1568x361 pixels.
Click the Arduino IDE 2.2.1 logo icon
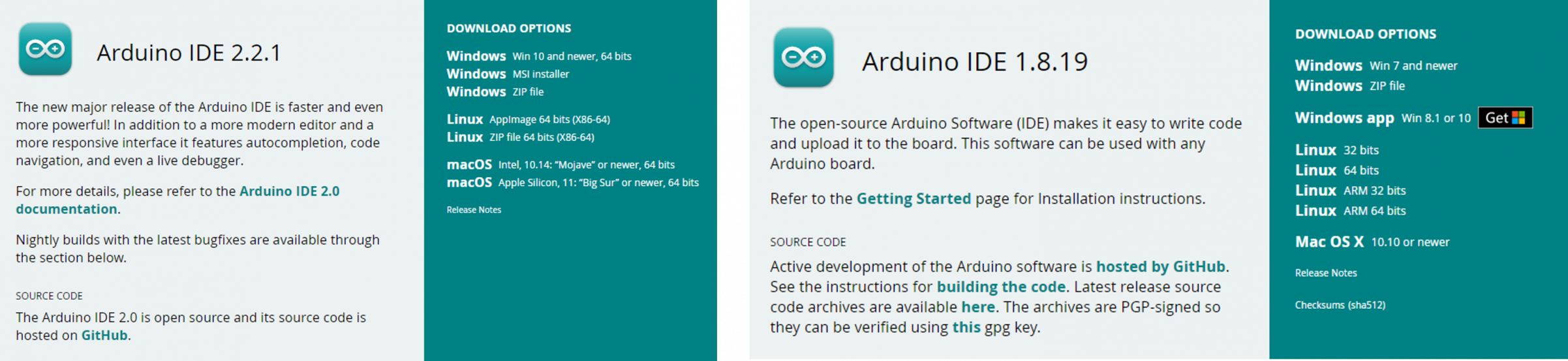pos(45,49)
